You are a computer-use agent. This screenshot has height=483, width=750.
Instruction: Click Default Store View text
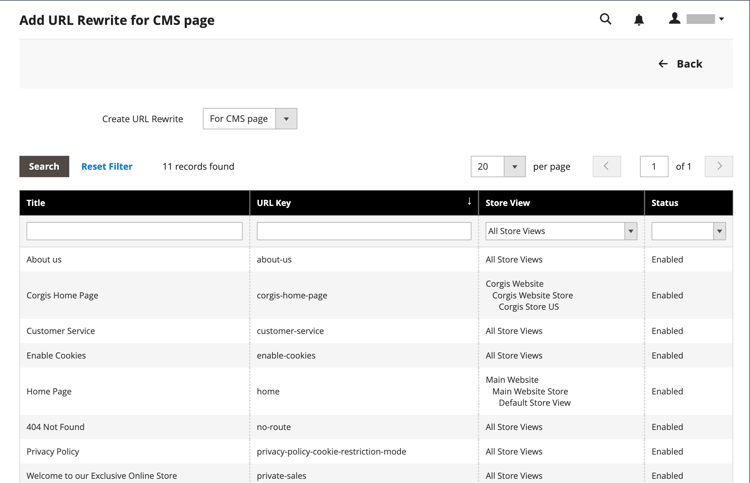point(535,403)
